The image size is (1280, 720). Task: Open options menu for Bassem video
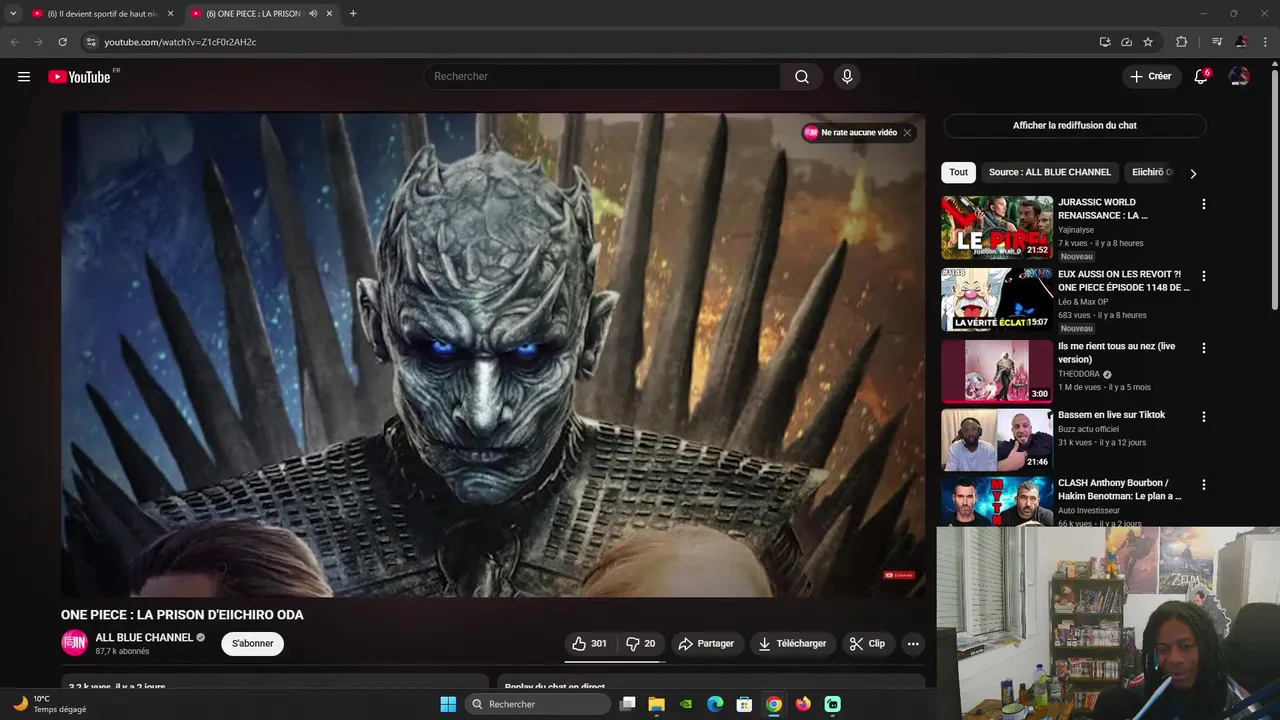click(1204, 416)
